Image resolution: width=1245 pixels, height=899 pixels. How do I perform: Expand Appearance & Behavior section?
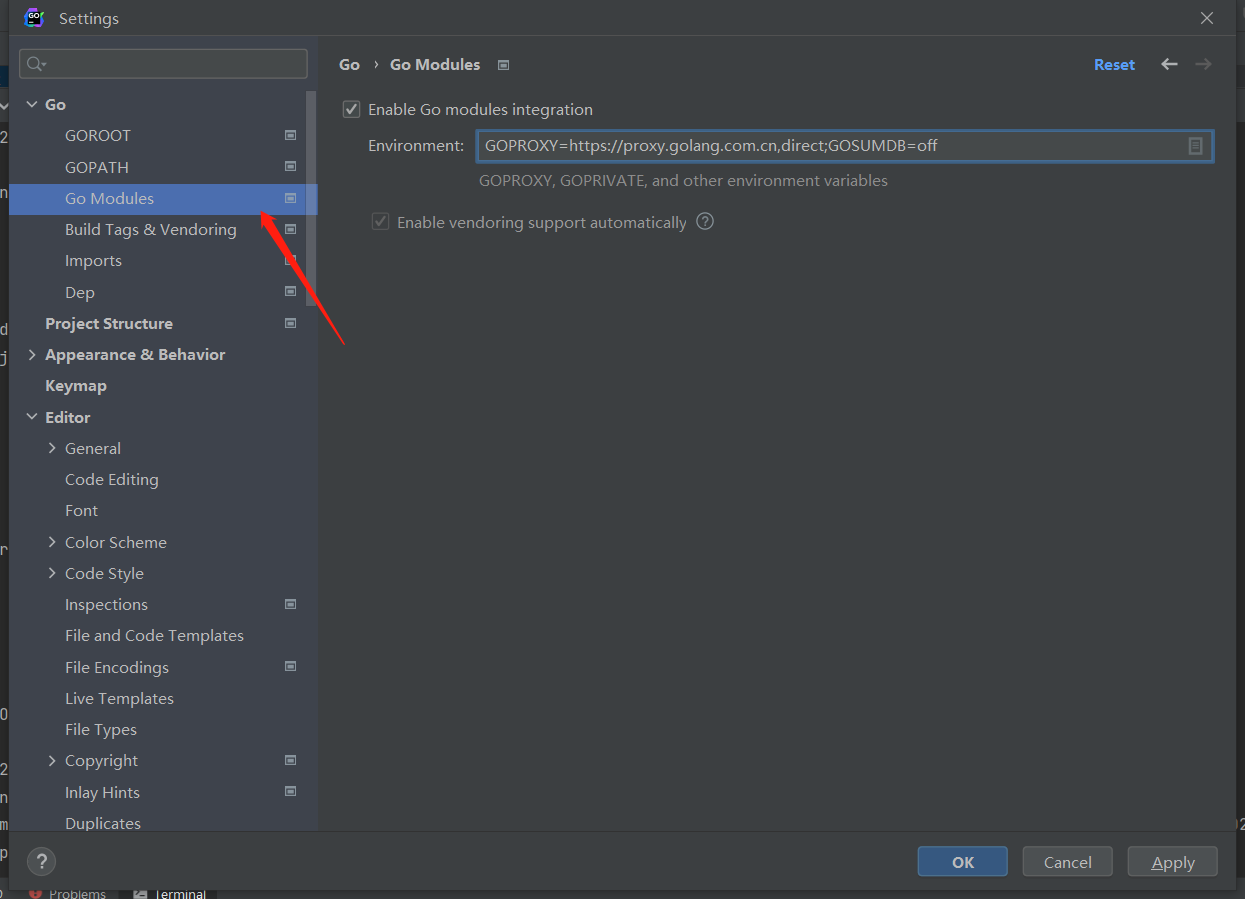click(32, 354)
